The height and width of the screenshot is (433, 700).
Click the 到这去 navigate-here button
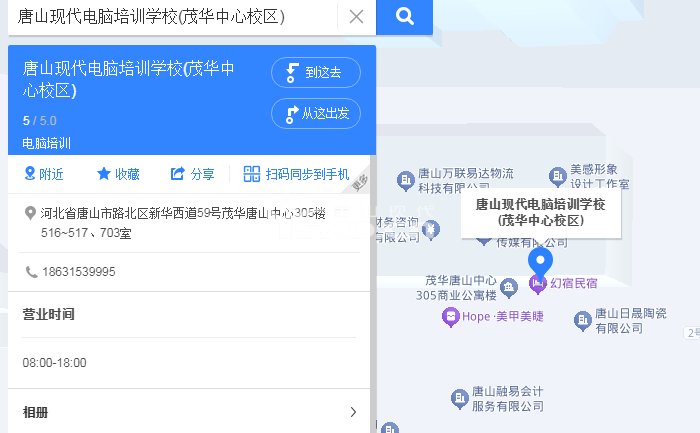click(316, 72)
